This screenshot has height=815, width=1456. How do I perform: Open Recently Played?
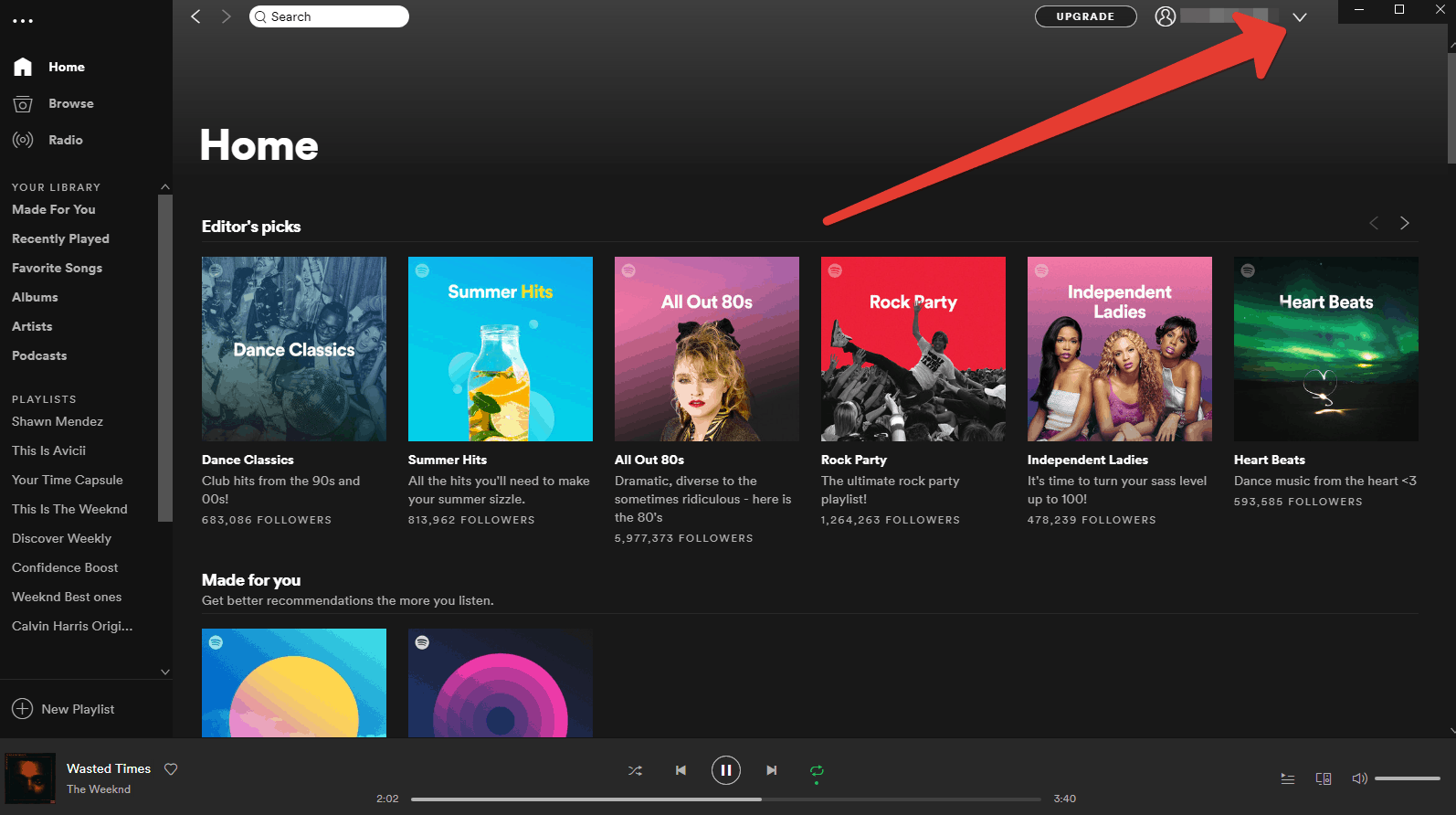[x=60, y=238]
